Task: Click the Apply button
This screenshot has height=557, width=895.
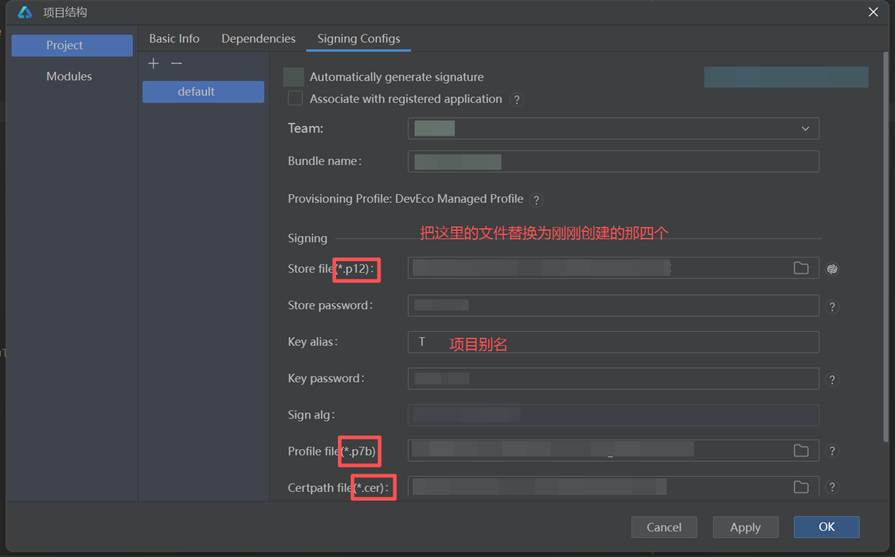Action: click(x=745, y=527)
